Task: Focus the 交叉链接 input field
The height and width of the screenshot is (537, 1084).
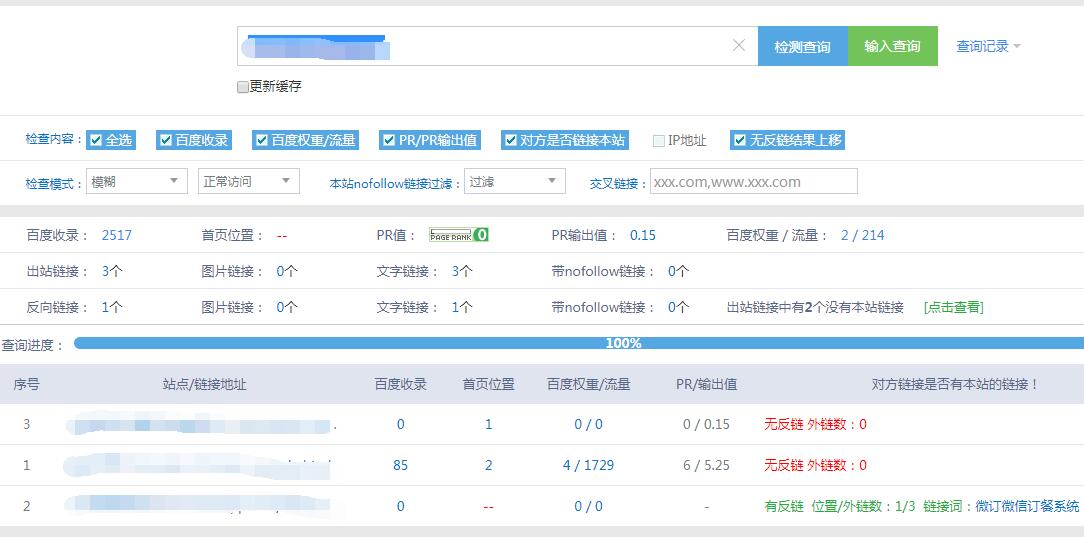Action: click(753, 181)
